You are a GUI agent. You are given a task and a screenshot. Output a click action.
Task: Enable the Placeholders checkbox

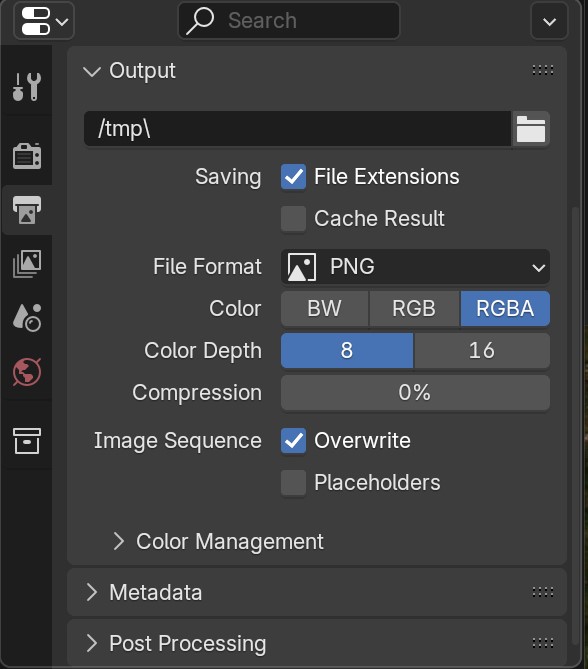[x=294, y=483]
